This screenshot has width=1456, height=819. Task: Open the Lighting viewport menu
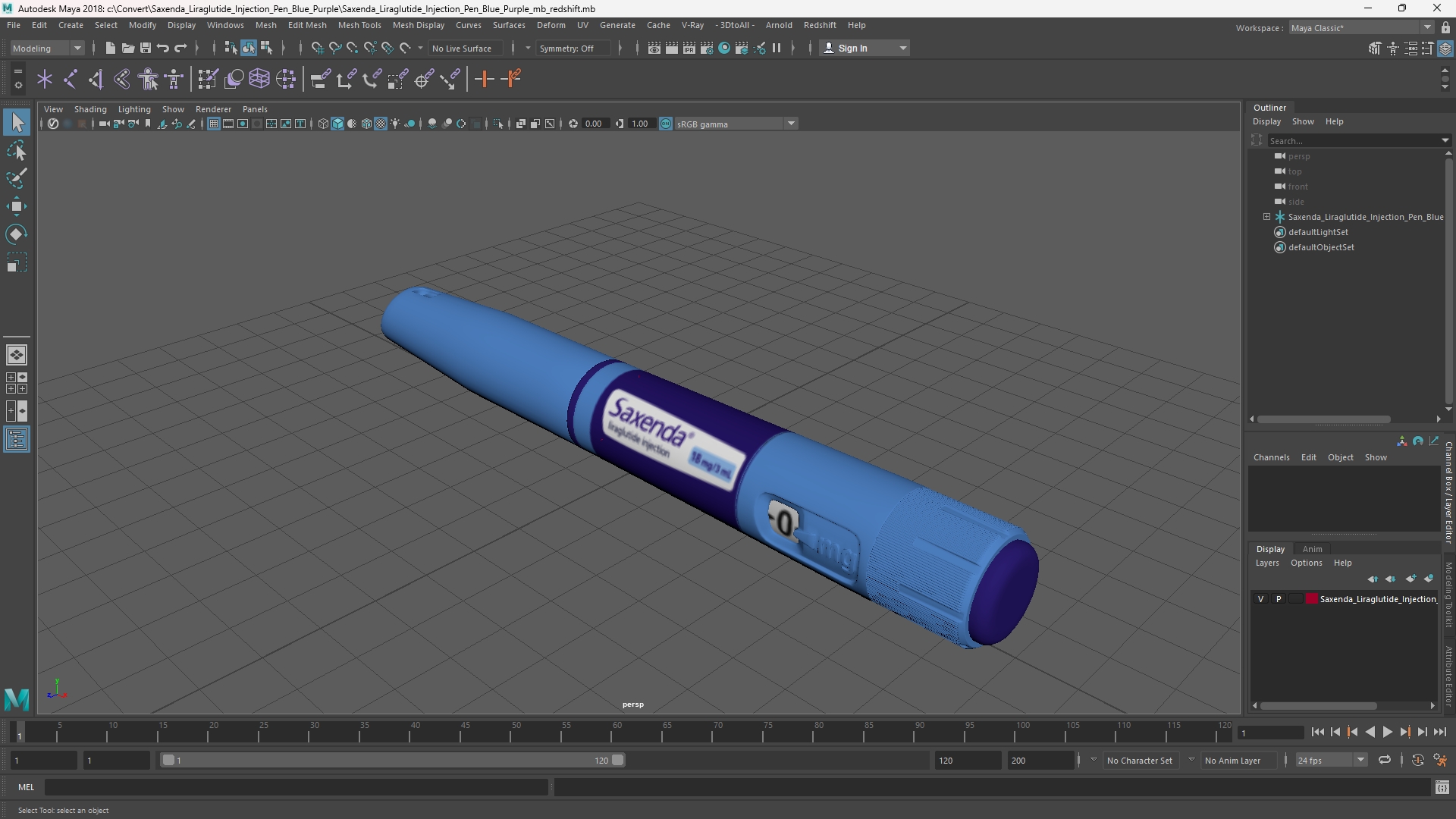point(134,109)
